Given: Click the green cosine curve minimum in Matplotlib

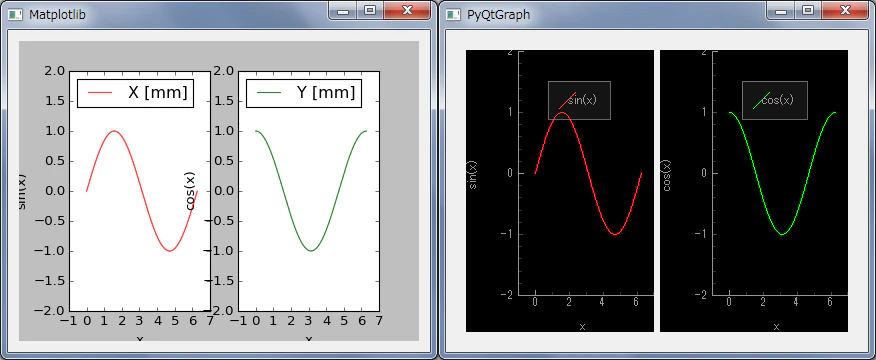Looking at the screenshot, I should pyautogui.click(x=311, y=250).
